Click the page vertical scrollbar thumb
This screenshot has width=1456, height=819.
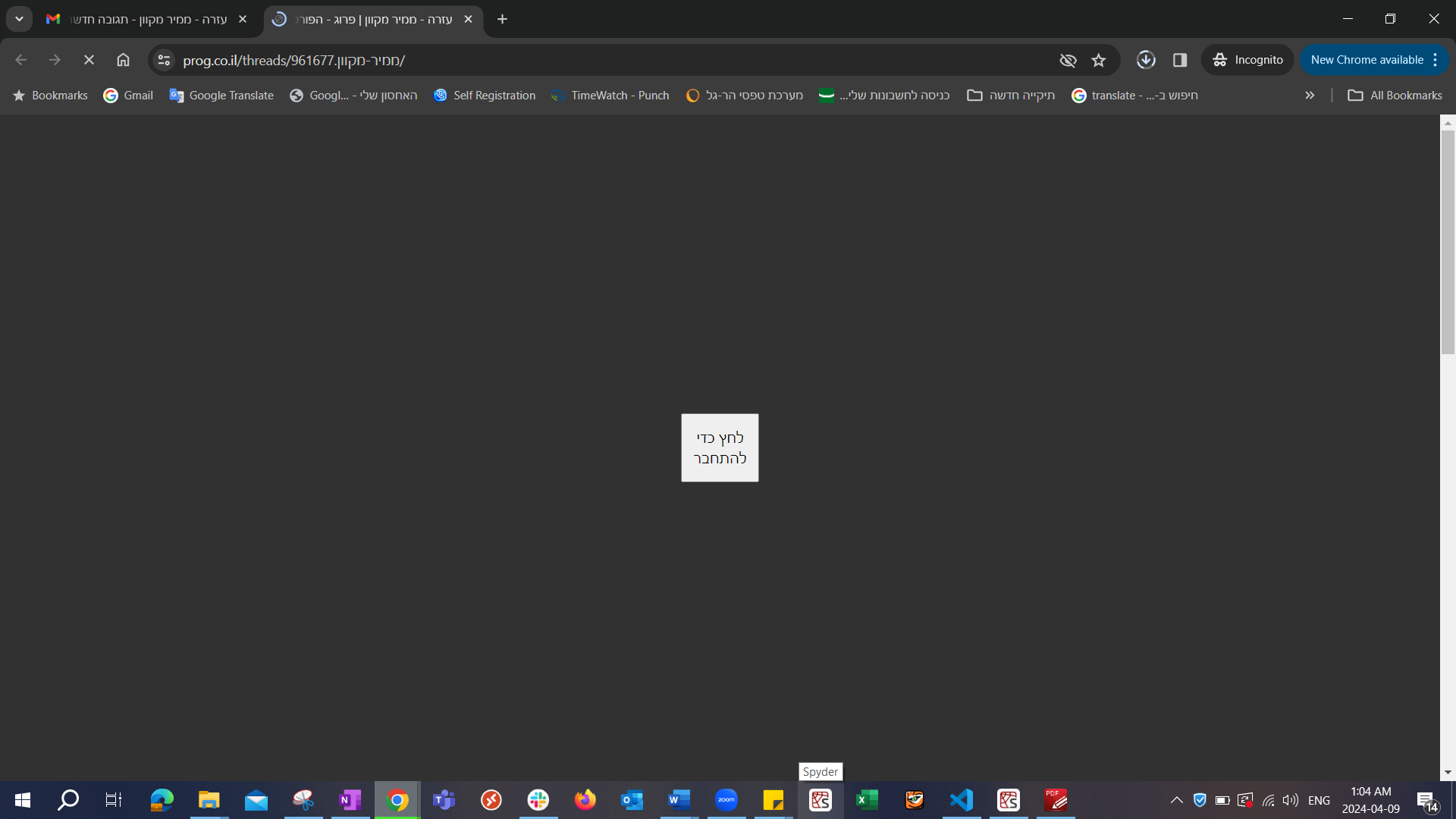(x=1448, y=241)
